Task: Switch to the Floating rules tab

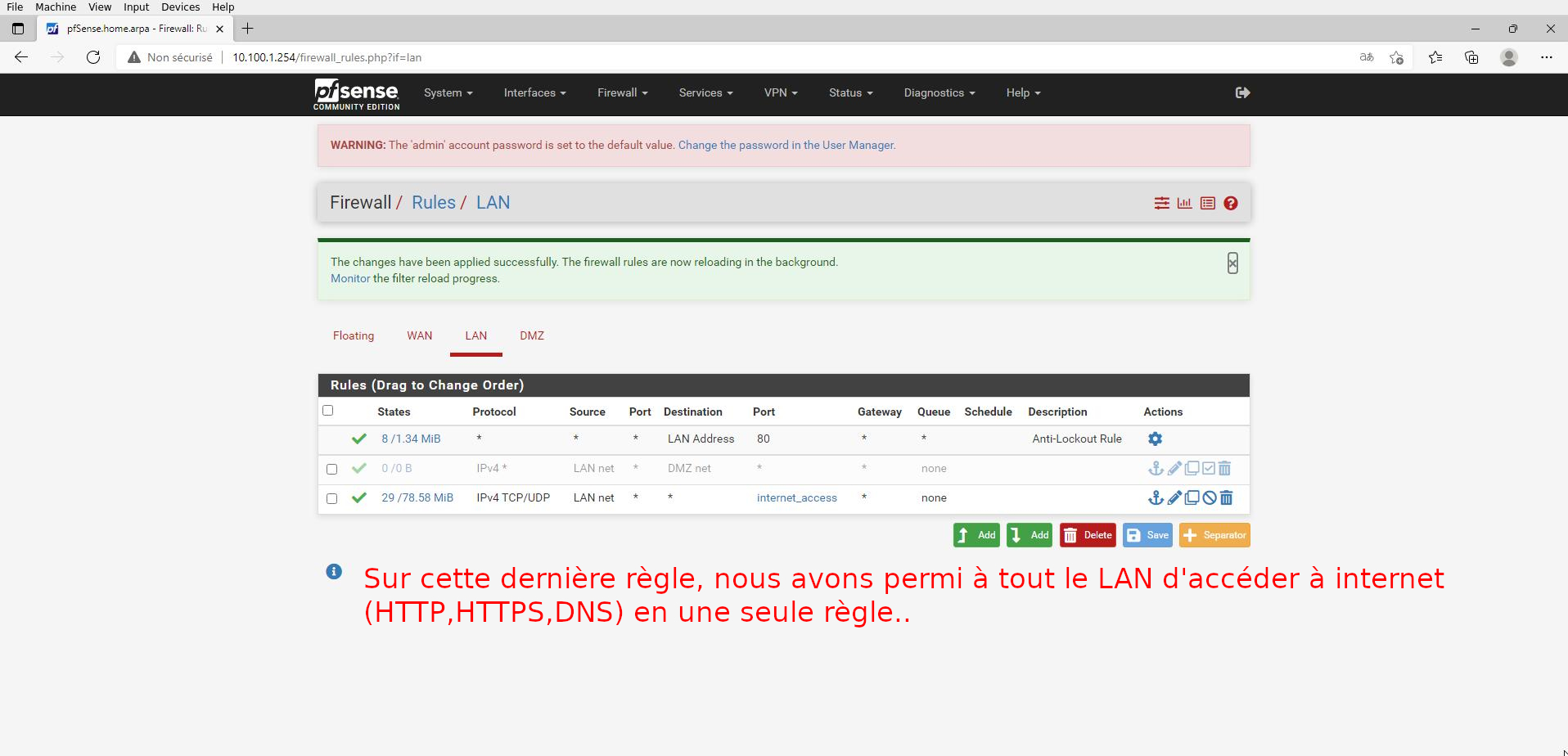Action: [x=353, y=335]
